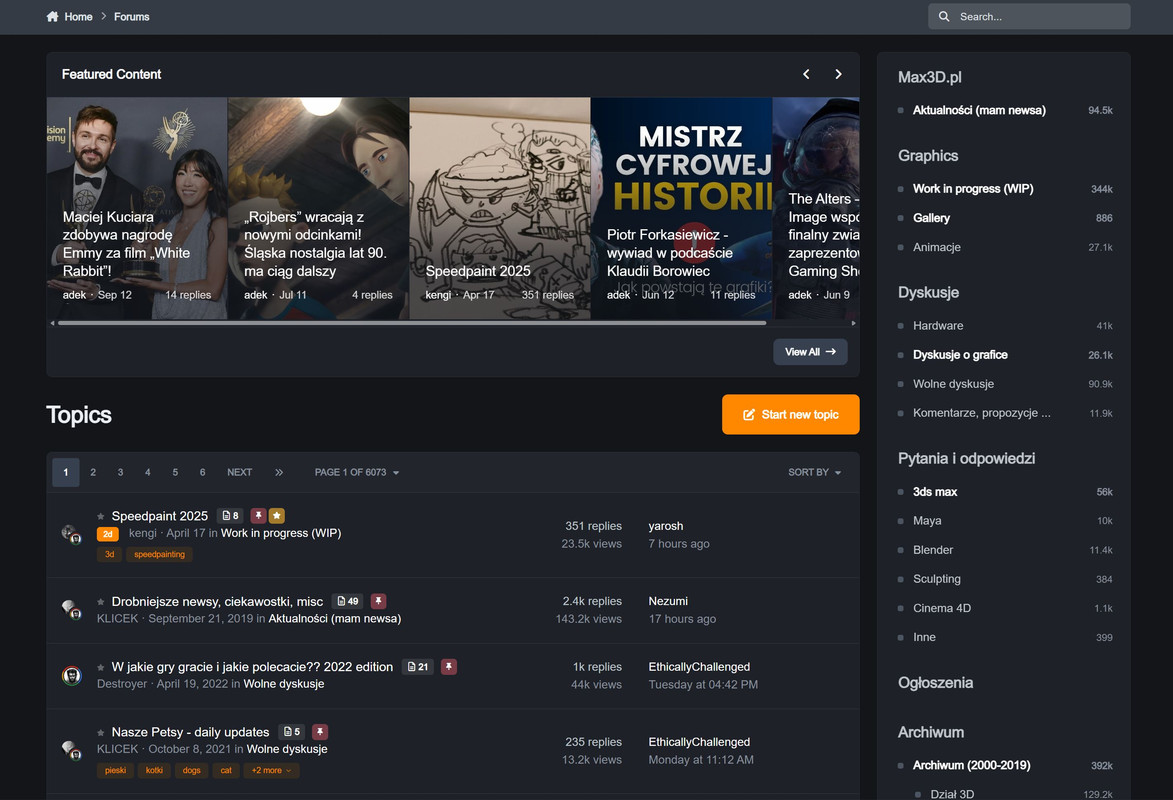1173x800 pixels.
Task: Click pinned icon on Speedpaint 2025 topic
Action: click(x=258, y=516)
